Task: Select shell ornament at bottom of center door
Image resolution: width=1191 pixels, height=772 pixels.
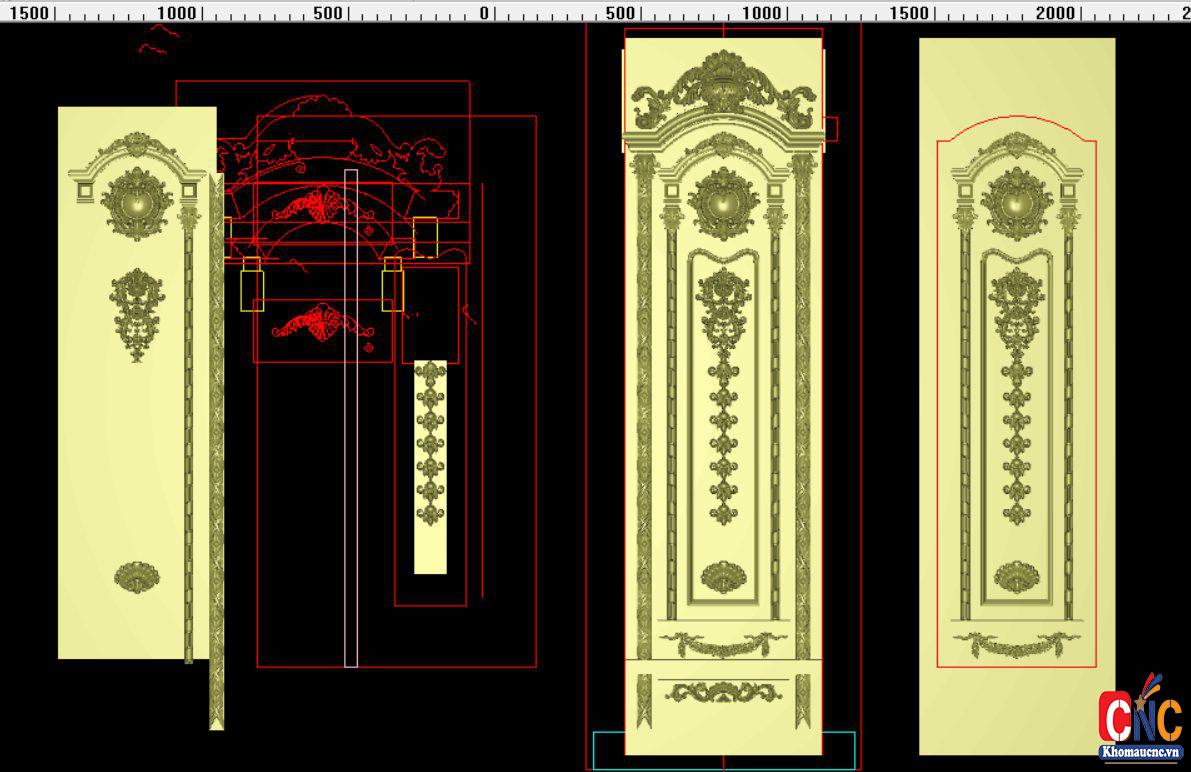Action: (723, 577)
